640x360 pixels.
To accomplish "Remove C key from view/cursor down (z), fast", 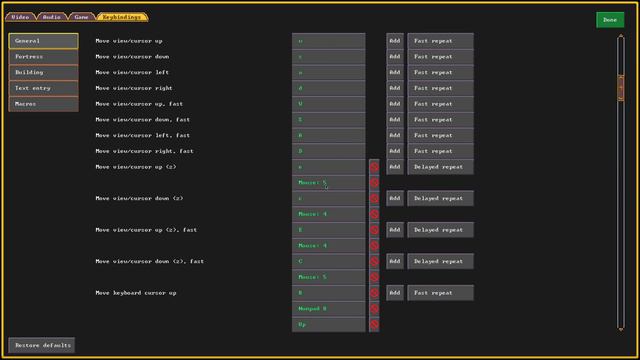I will pos(374,261).
